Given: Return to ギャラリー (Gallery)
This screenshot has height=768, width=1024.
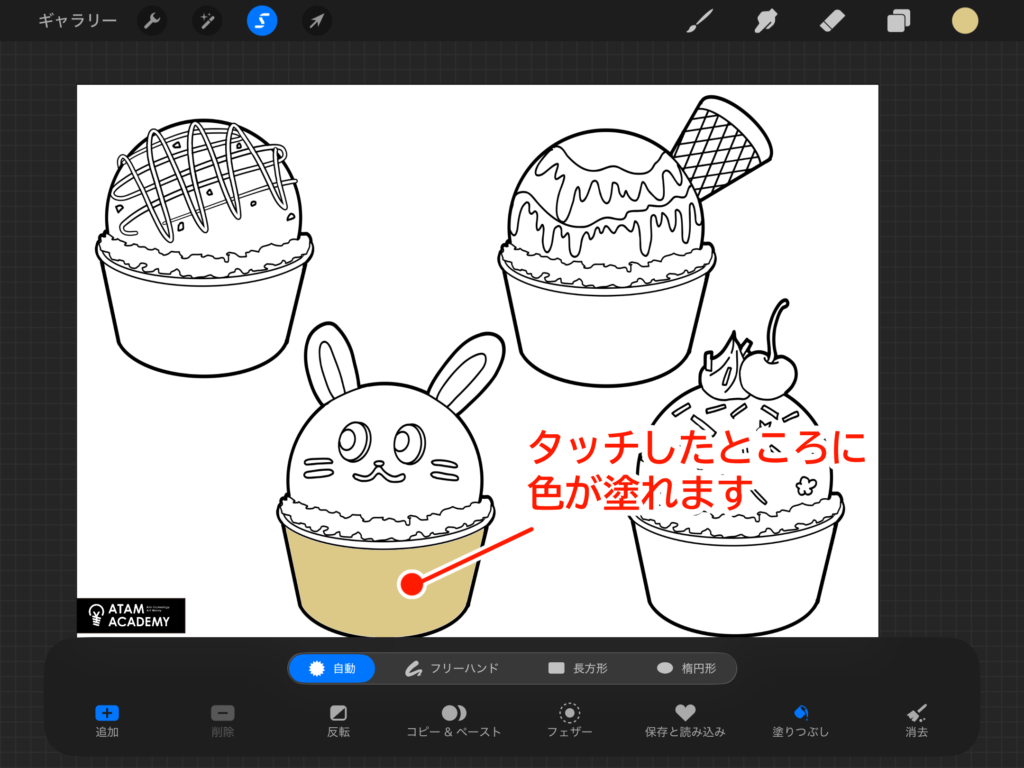Looking at the screenshot, I should 77,20.
